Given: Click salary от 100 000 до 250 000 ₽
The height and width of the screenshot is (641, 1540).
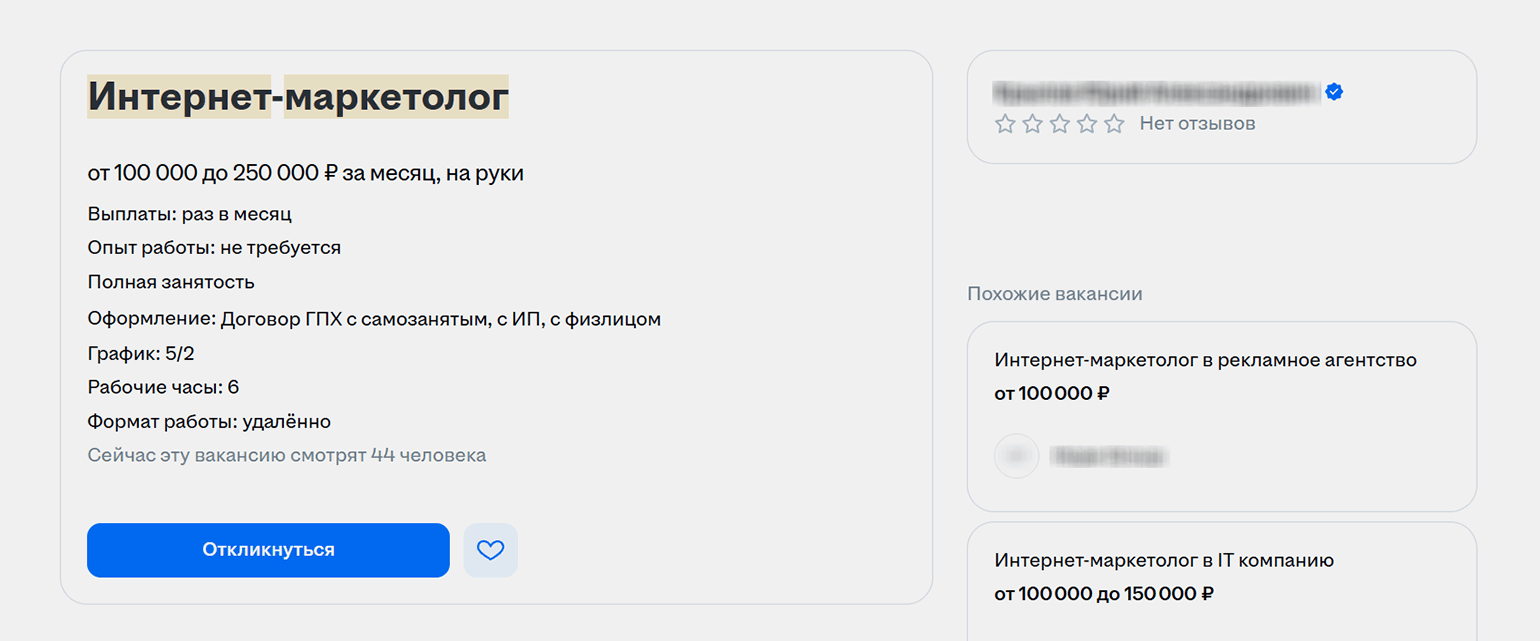Looking at the screenshot, I should click(x=305, y=173).
